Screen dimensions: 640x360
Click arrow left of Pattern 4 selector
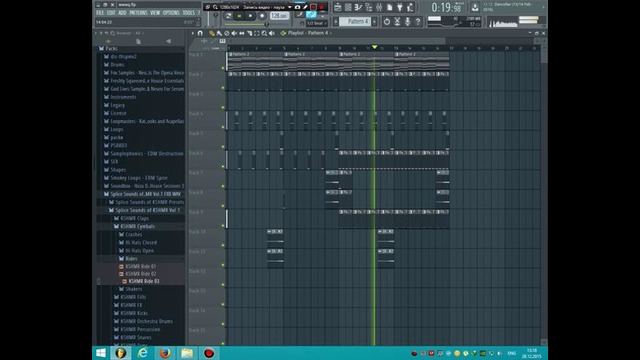pos(336,22)
